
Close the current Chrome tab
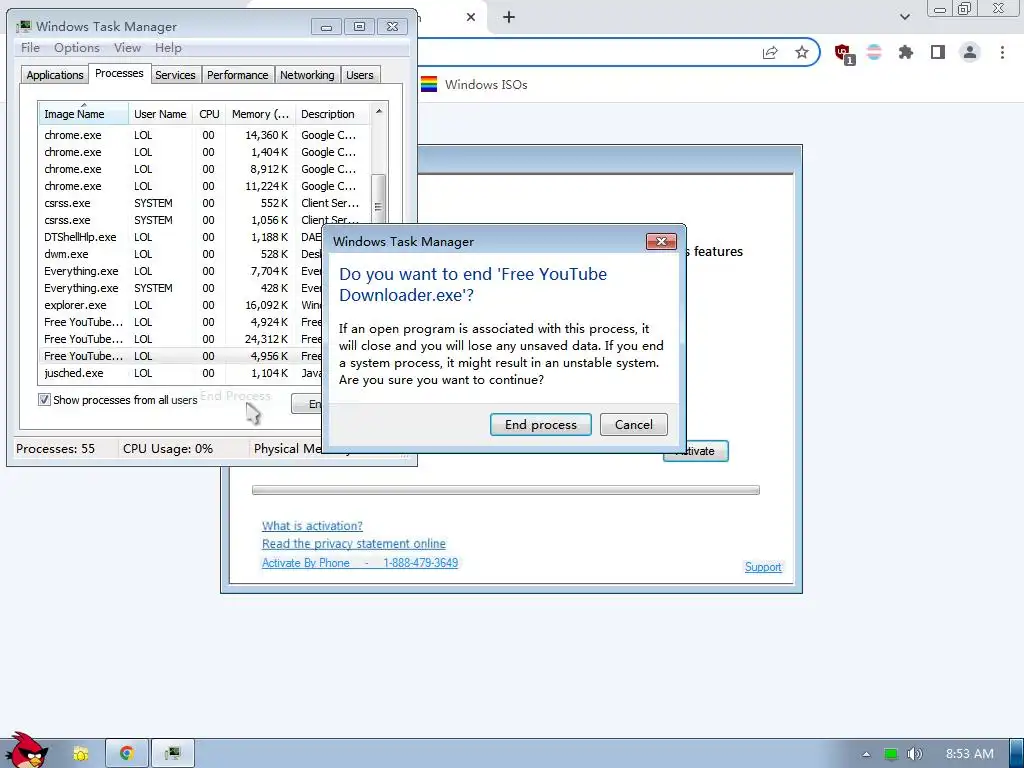point(471,18)
